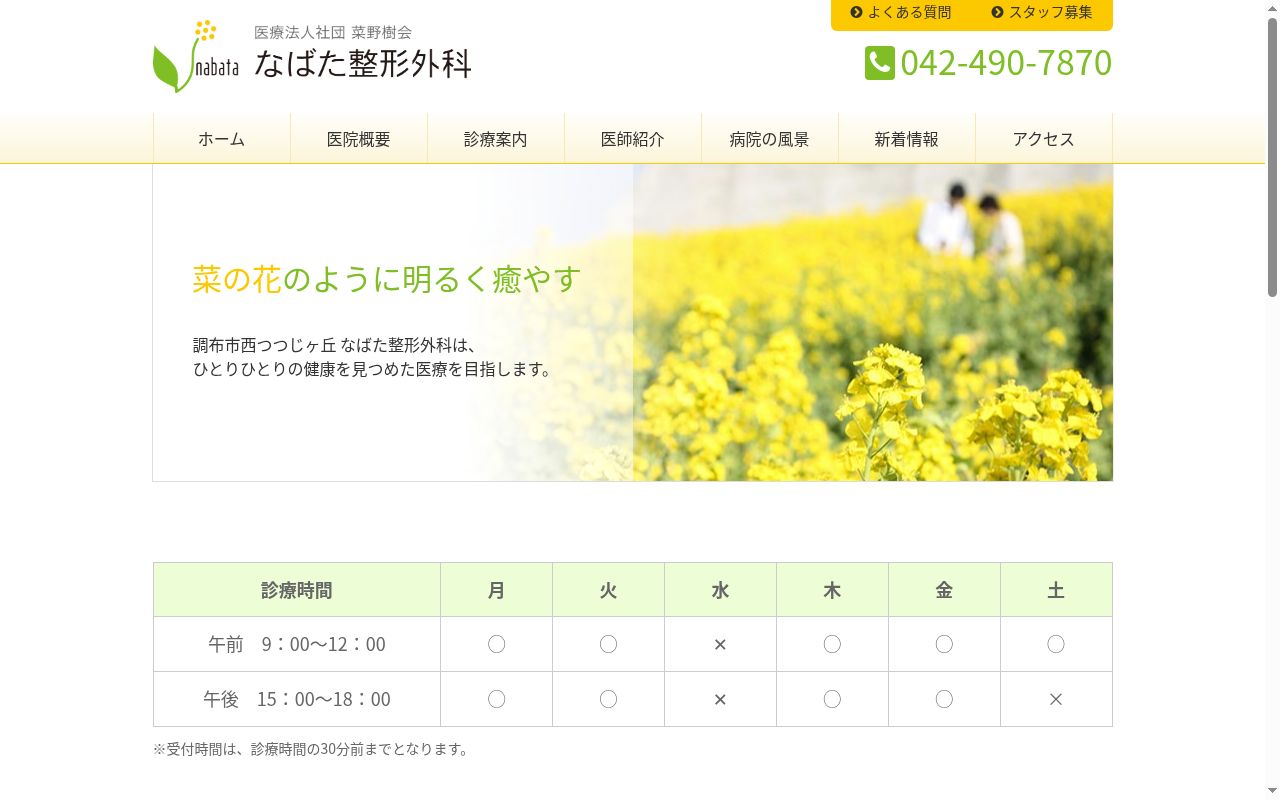Open the よくある質問 link
The height and width of the screenshot is (800, 1280).
coord(909,12)
